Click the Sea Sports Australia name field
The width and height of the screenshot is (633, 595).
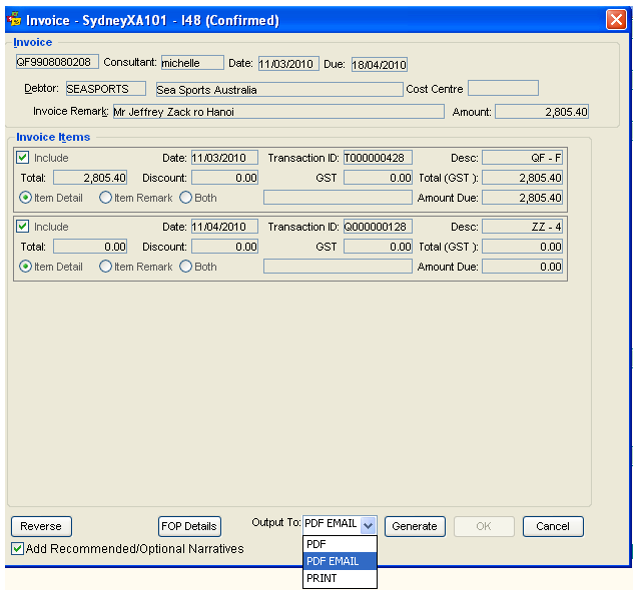coord(279,90)
